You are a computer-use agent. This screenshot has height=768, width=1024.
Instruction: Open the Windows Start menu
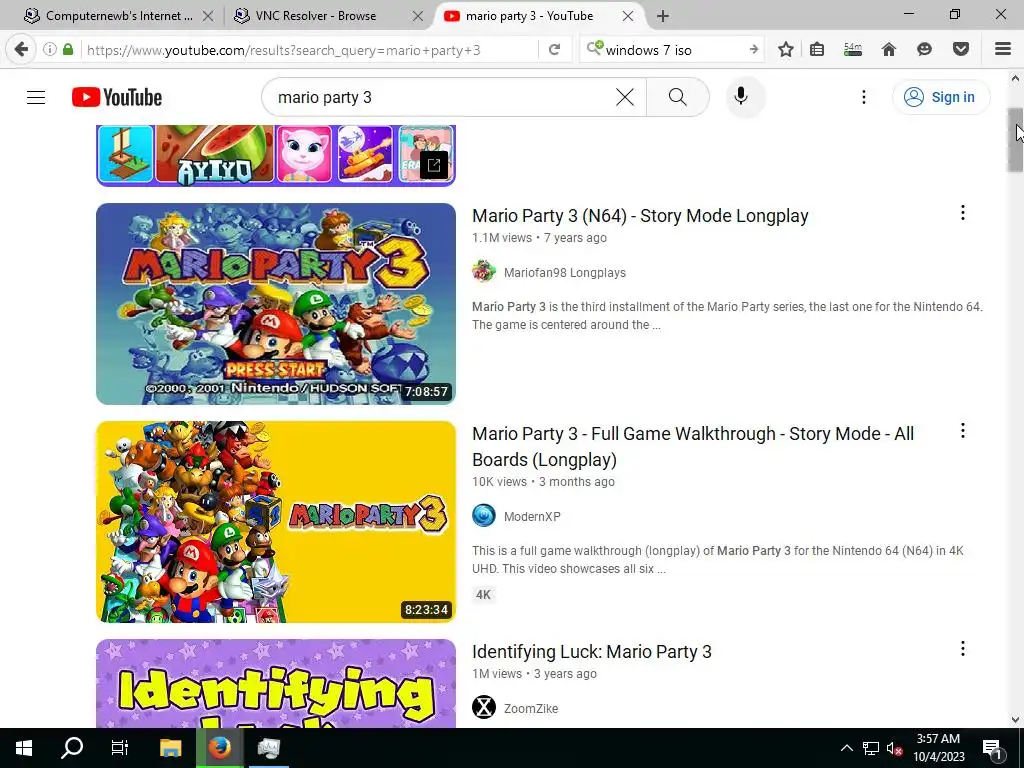tap(24, 748)
